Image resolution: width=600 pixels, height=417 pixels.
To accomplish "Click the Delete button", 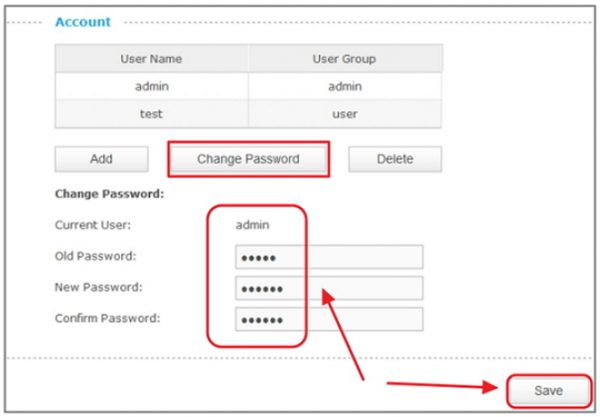I will pyautogui.click(x=394, y=159).
